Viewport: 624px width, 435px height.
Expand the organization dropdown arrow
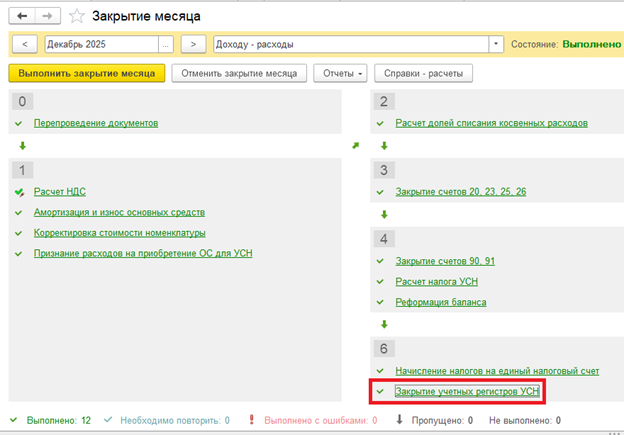(496, 44)
